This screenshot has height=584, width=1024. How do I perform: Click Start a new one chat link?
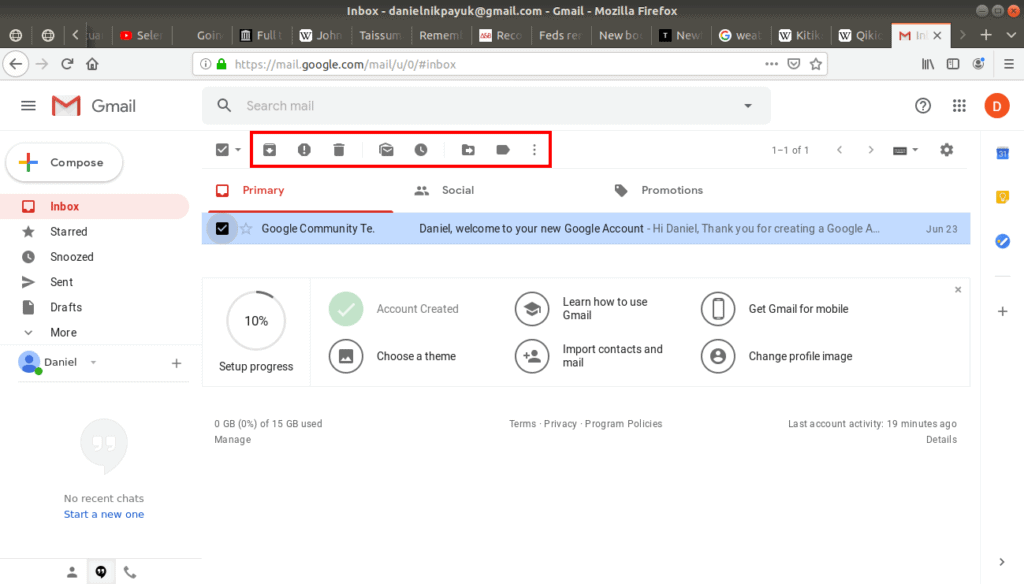104,514
